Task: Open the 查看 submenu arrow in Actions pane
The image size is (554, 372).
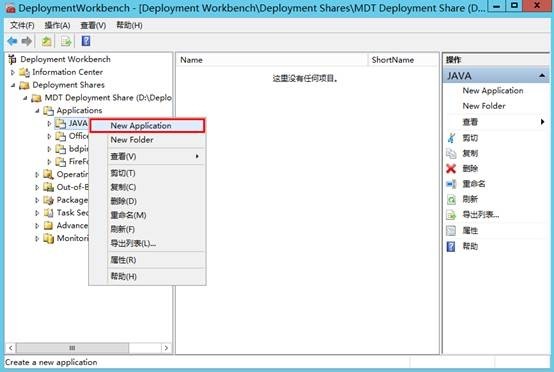Action: 542,122
